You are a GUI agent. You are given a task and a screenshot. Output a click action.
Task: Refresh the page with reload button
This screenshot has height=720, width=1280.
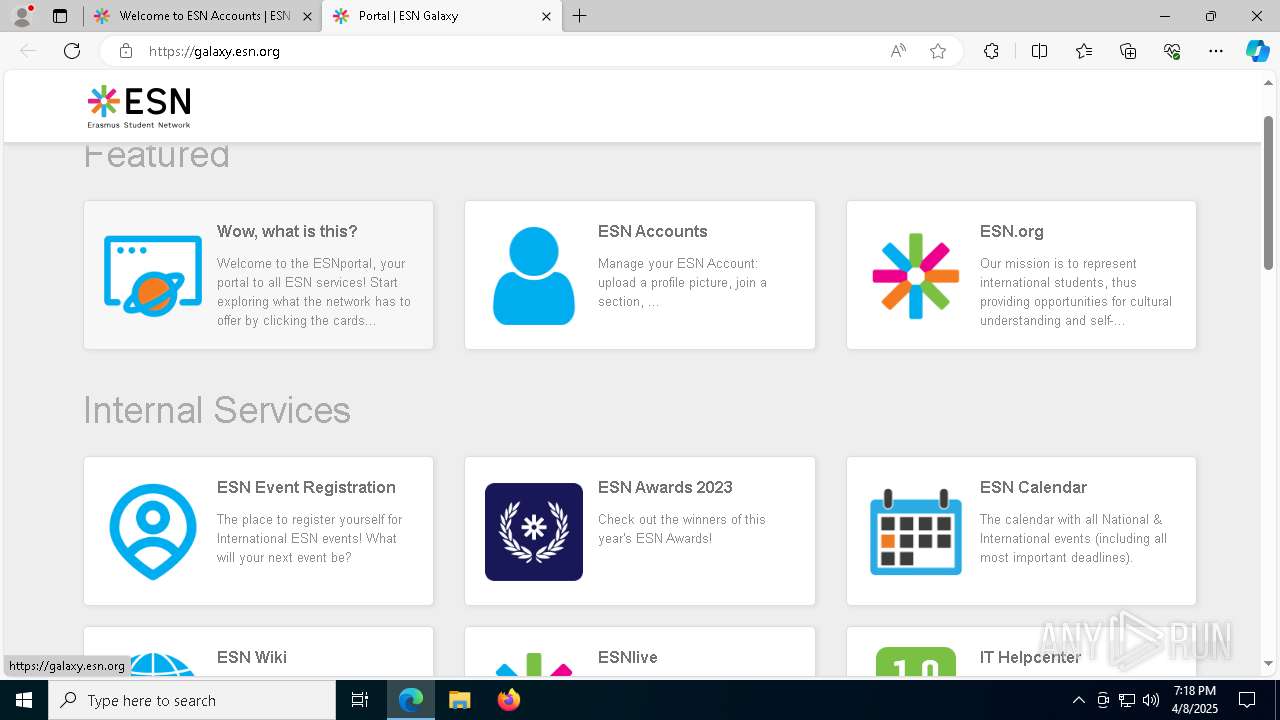tap(72, 51)
